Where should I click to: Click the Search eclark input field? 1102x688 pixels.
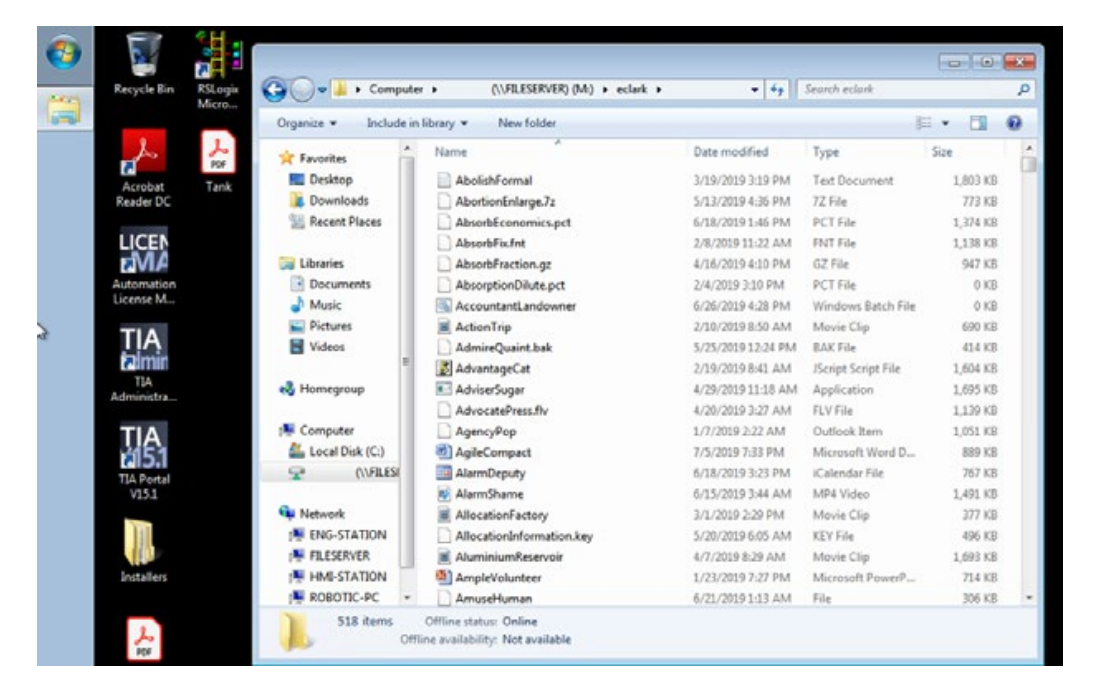tap(907, 89)
